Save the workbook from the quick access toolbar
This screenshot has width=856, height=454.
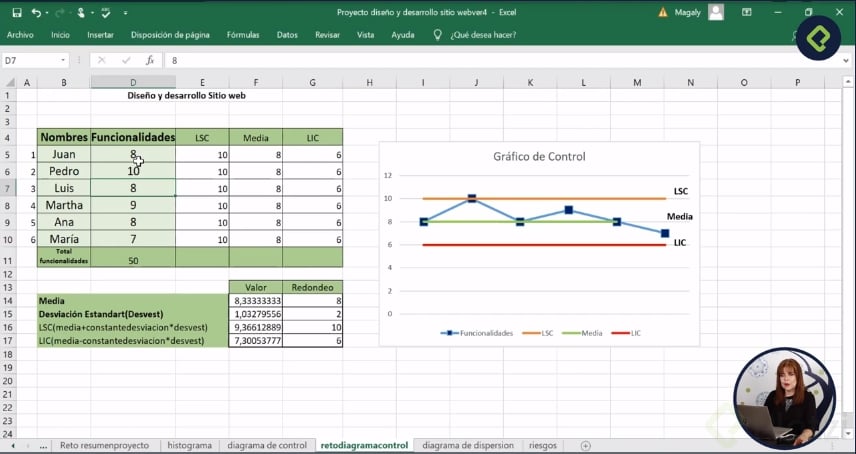click(x=16, y=12)
